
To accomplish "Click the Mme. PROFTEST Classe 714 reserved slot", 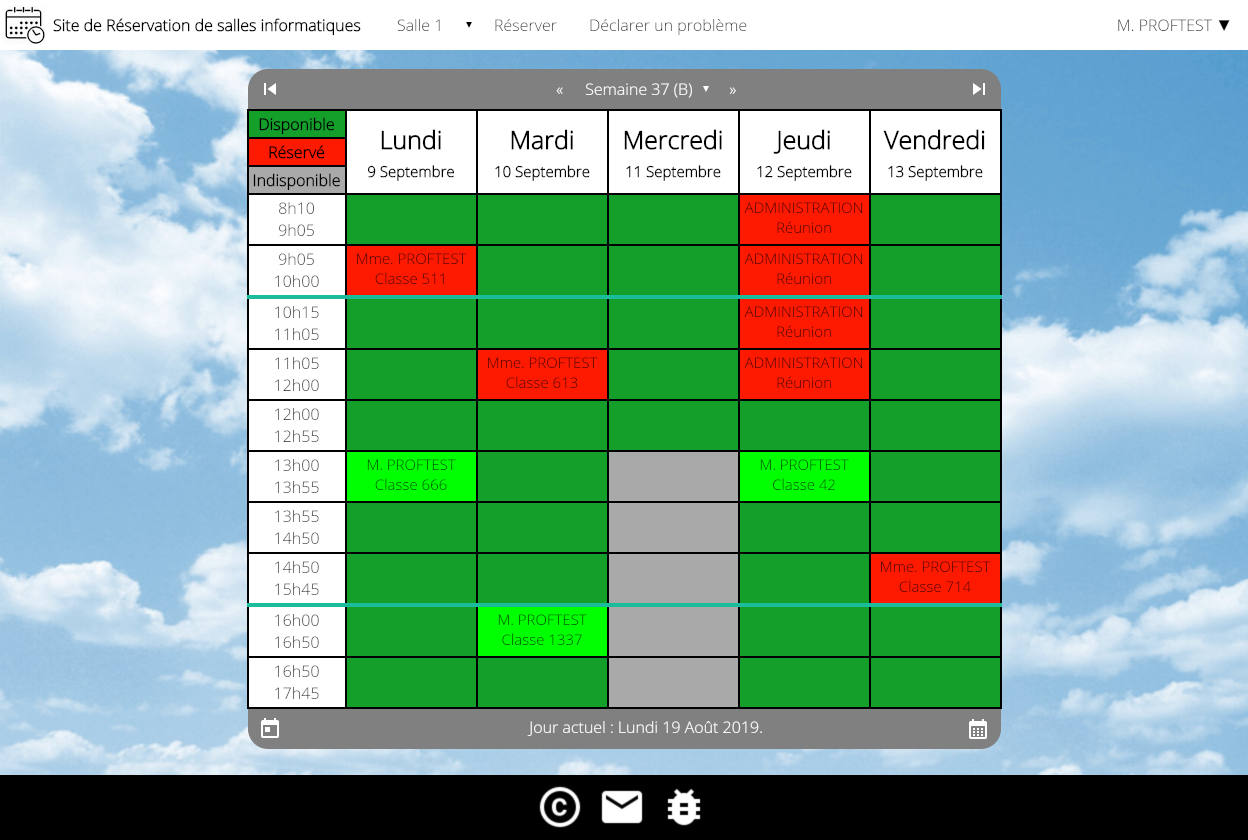I will click(935, 577).
